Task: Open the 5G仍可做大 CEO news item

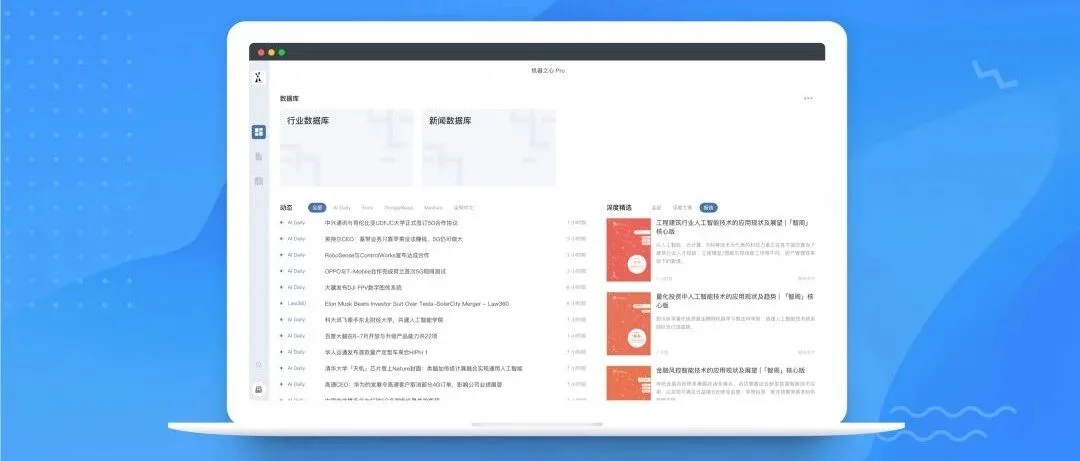Action: tap(394, 239)
